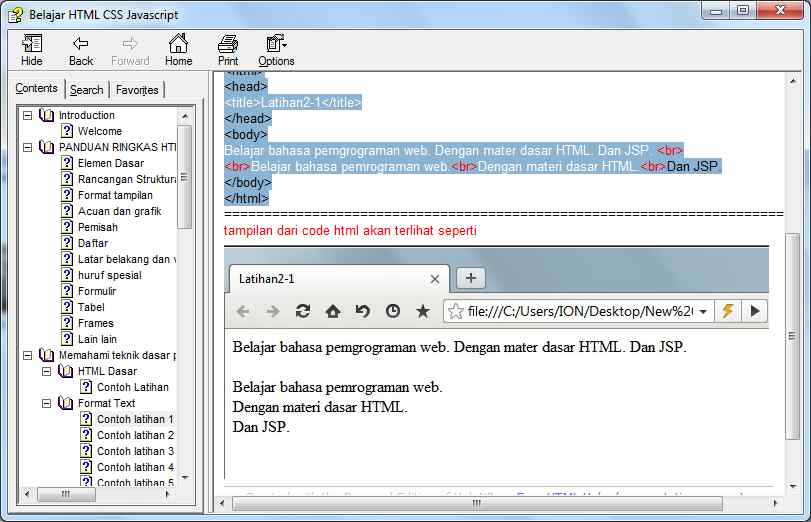Open the Rancangan Struktur topic
This screenshot has height=522, width=811.
(x=127, y=180)
